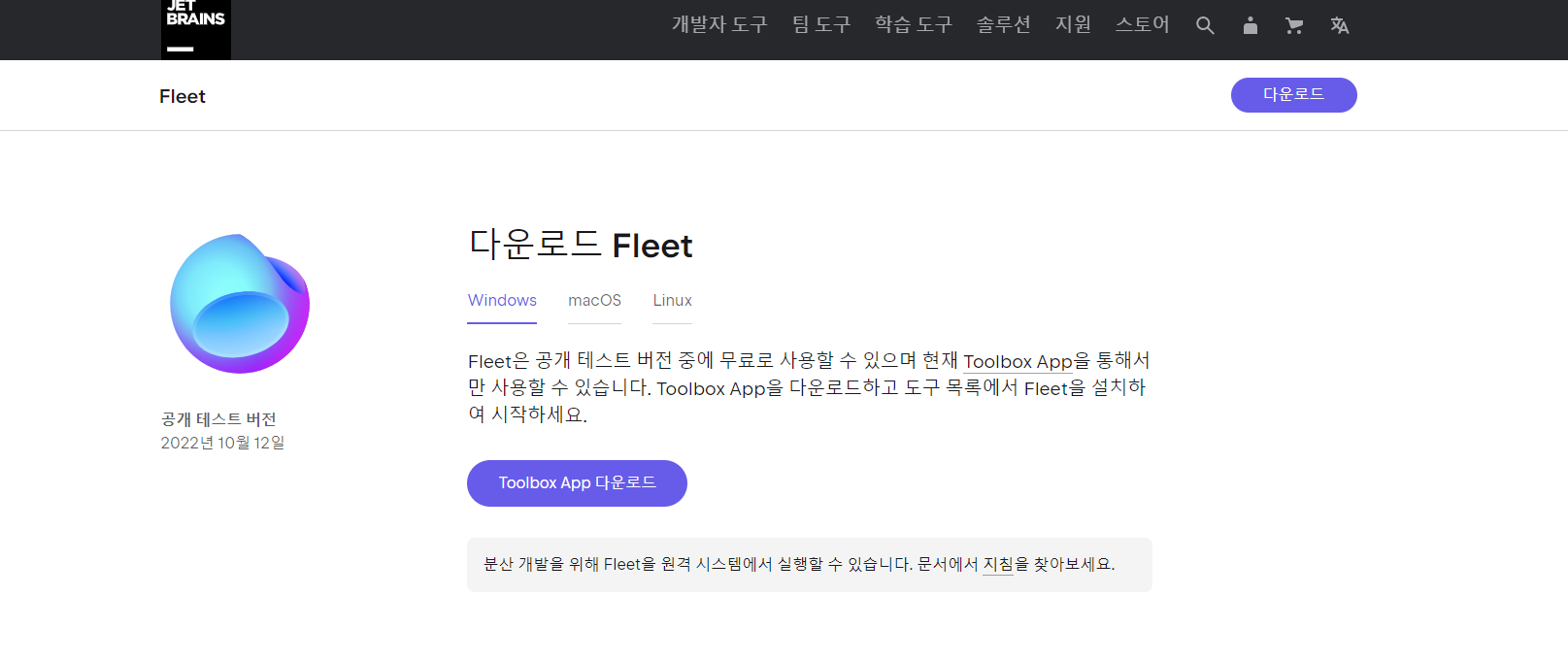Select the Windows tab

click(502, 301)
